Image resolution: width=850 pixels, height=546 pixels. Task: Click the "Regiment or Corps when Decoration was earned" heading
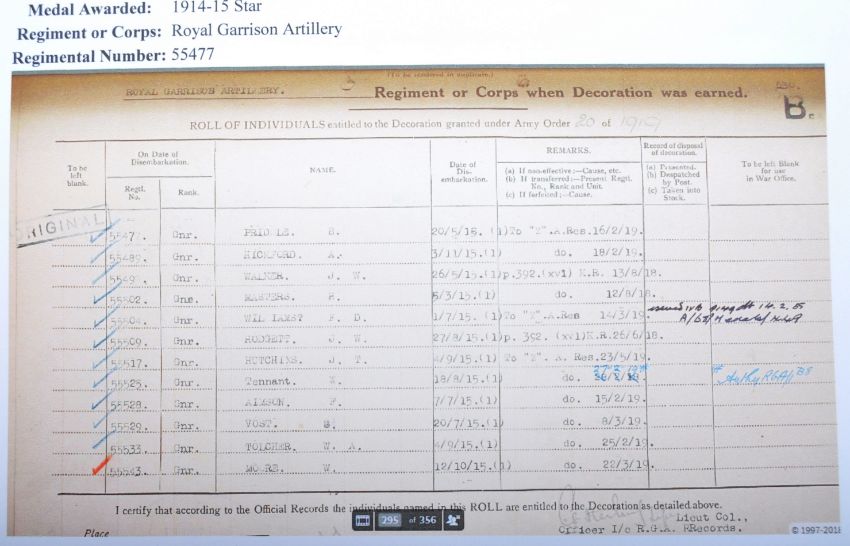[x=560, y=93]
